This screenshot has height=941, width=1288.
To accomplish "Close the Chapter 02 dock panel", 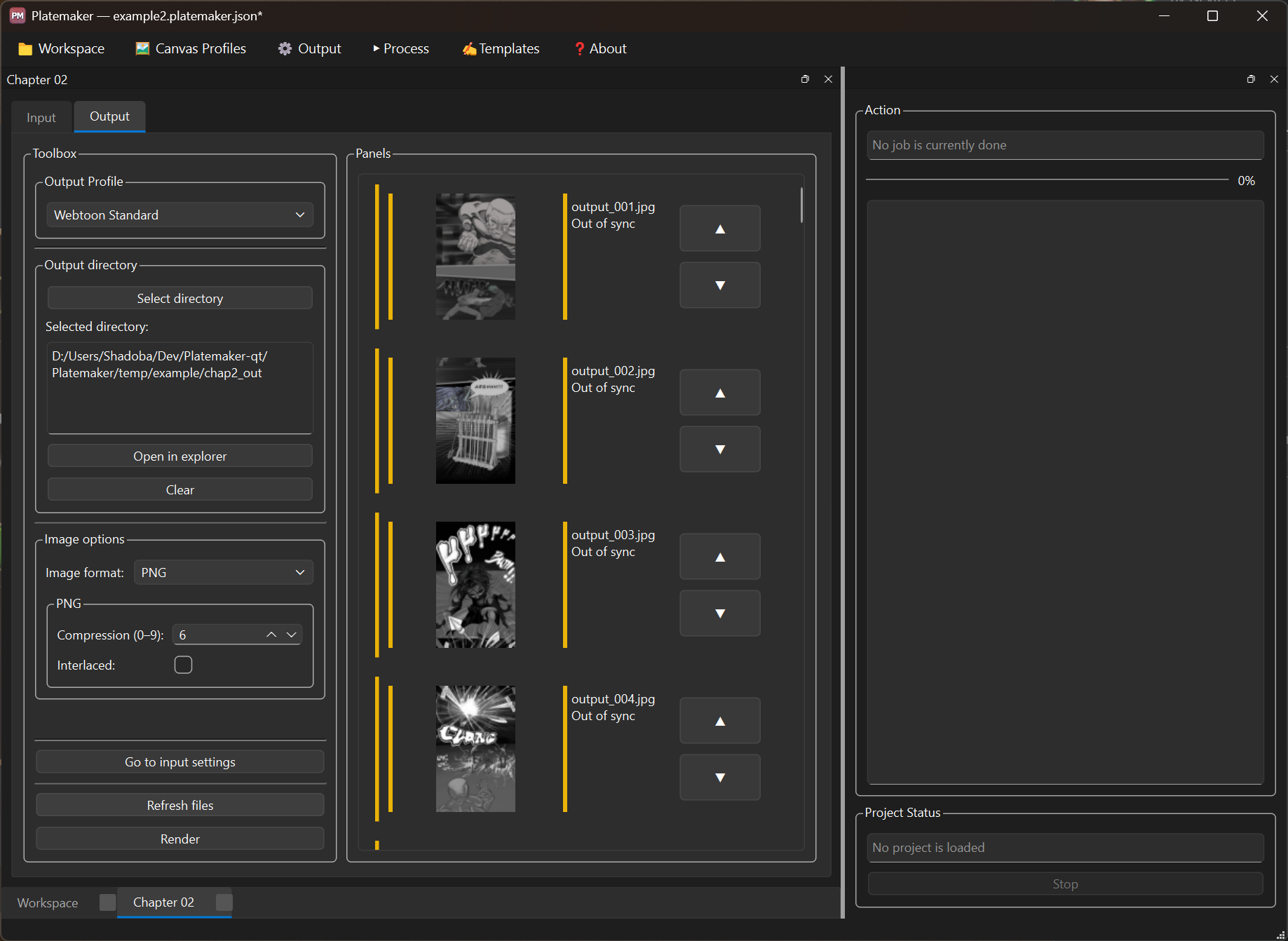I will (828, 79).
